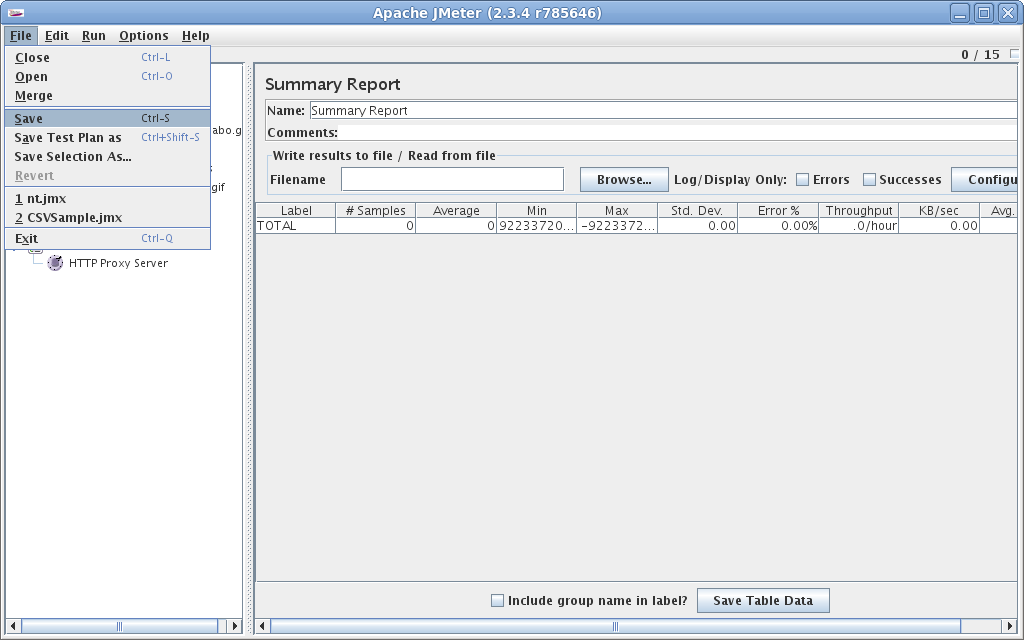Screen dimensions: 1024x640
Task: Select the HTTP Proxy Server tree node
Action: (x=118, y=263)
